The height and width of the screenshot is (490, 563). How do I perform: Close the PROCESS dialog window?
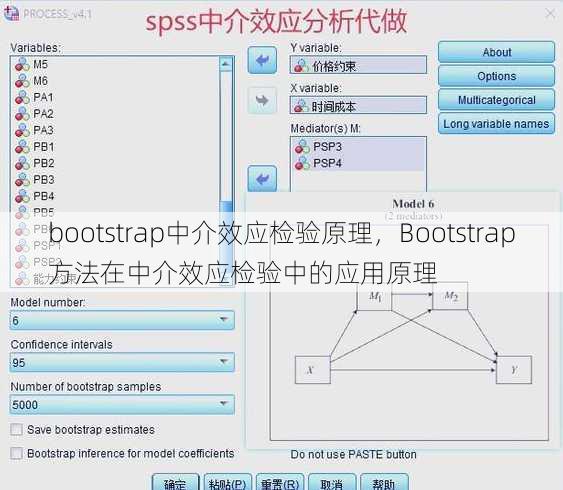[550, 14]
